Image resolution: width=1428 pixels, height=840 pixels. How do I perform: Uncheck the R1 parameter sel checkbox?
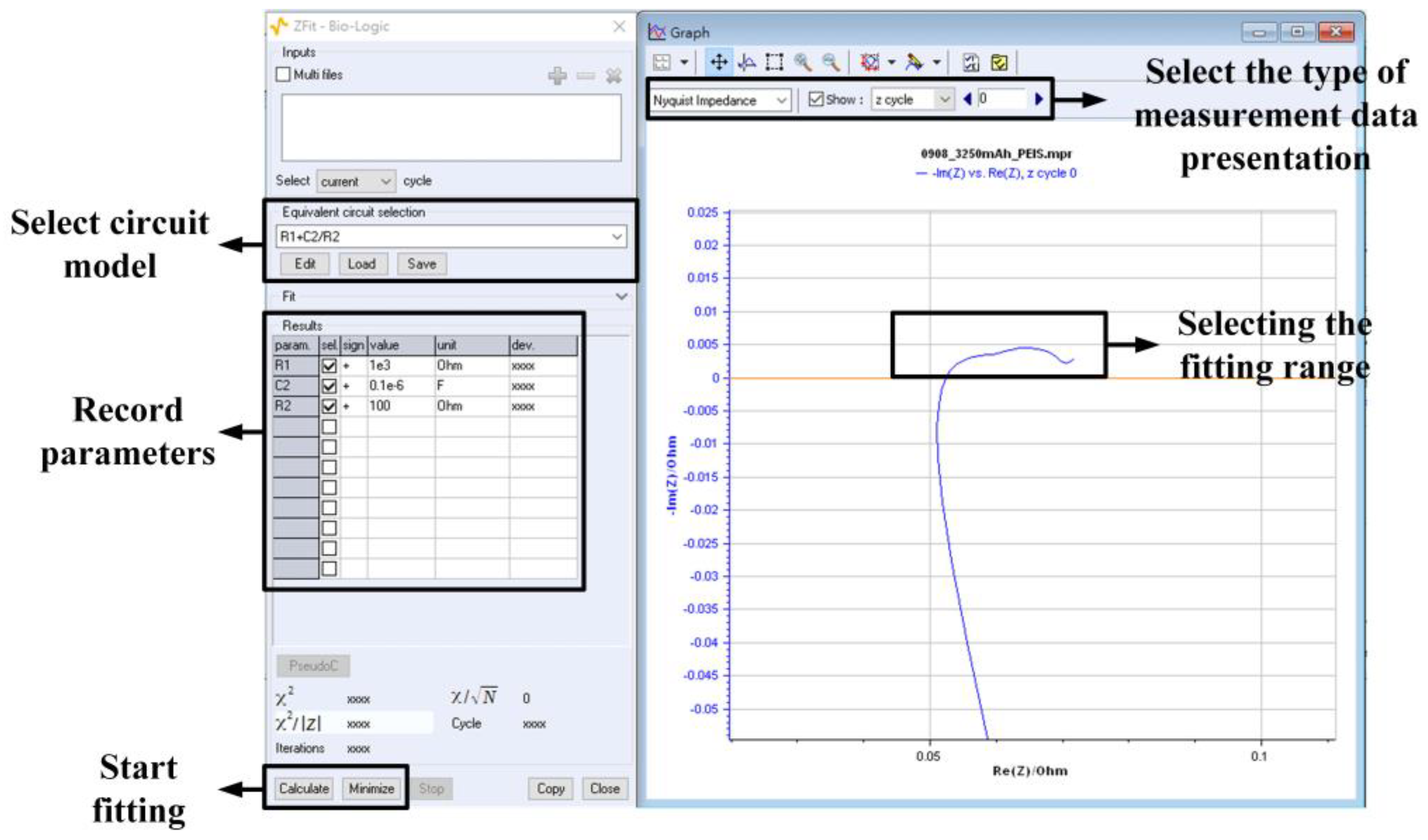pos(329,366)
